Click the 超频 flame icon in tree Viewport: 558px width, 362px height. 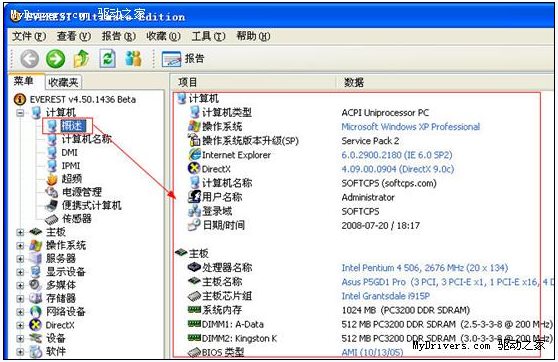click(52, 179)
